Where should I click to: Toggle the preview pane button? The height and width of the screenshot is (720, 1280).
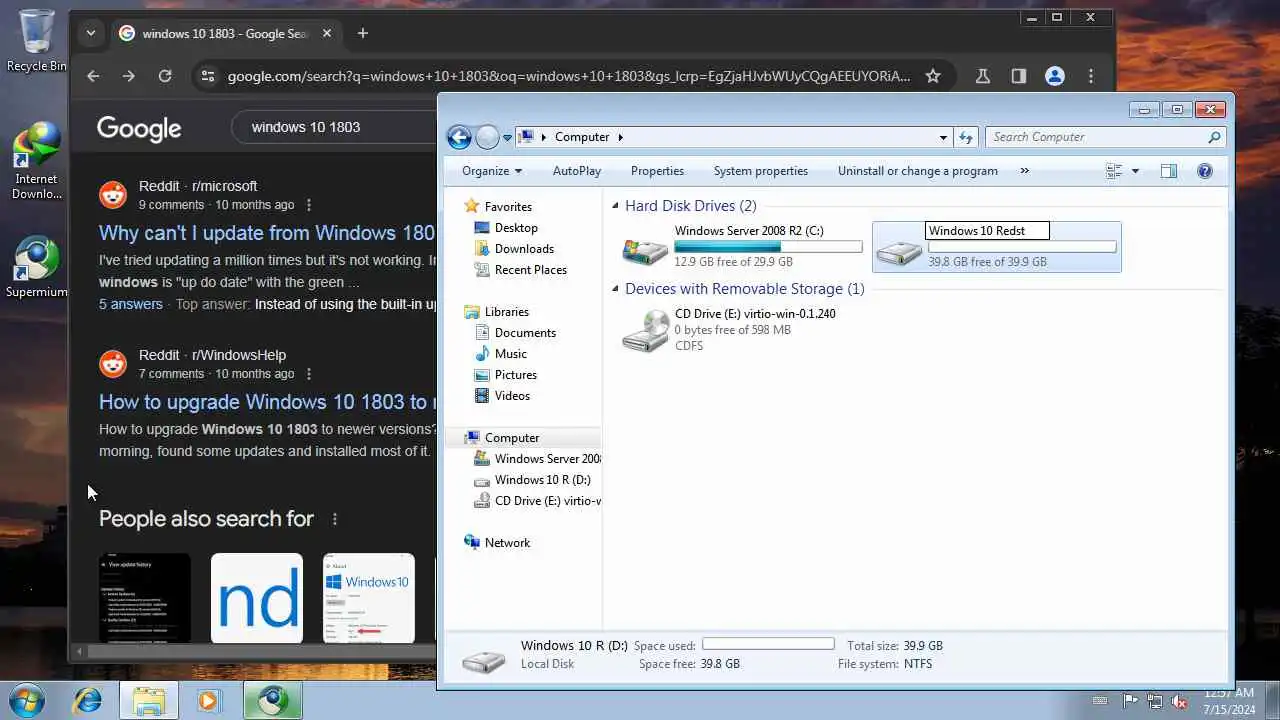1168,171
